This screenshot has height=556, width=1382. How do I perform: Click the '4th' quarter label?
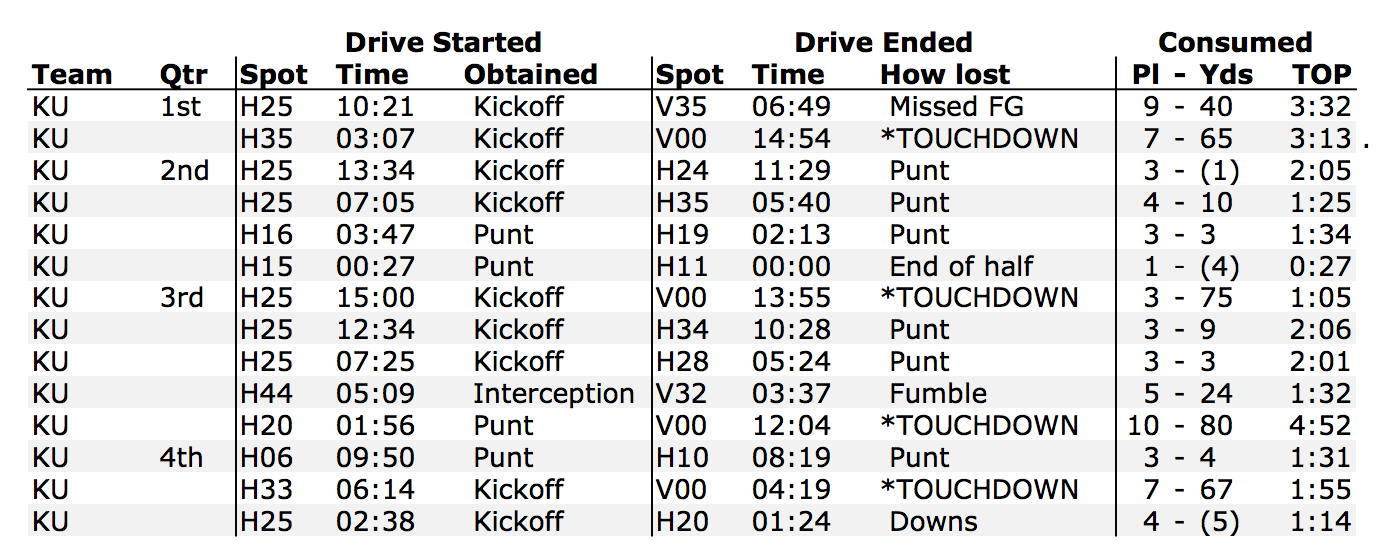click(x=181, y=458)
